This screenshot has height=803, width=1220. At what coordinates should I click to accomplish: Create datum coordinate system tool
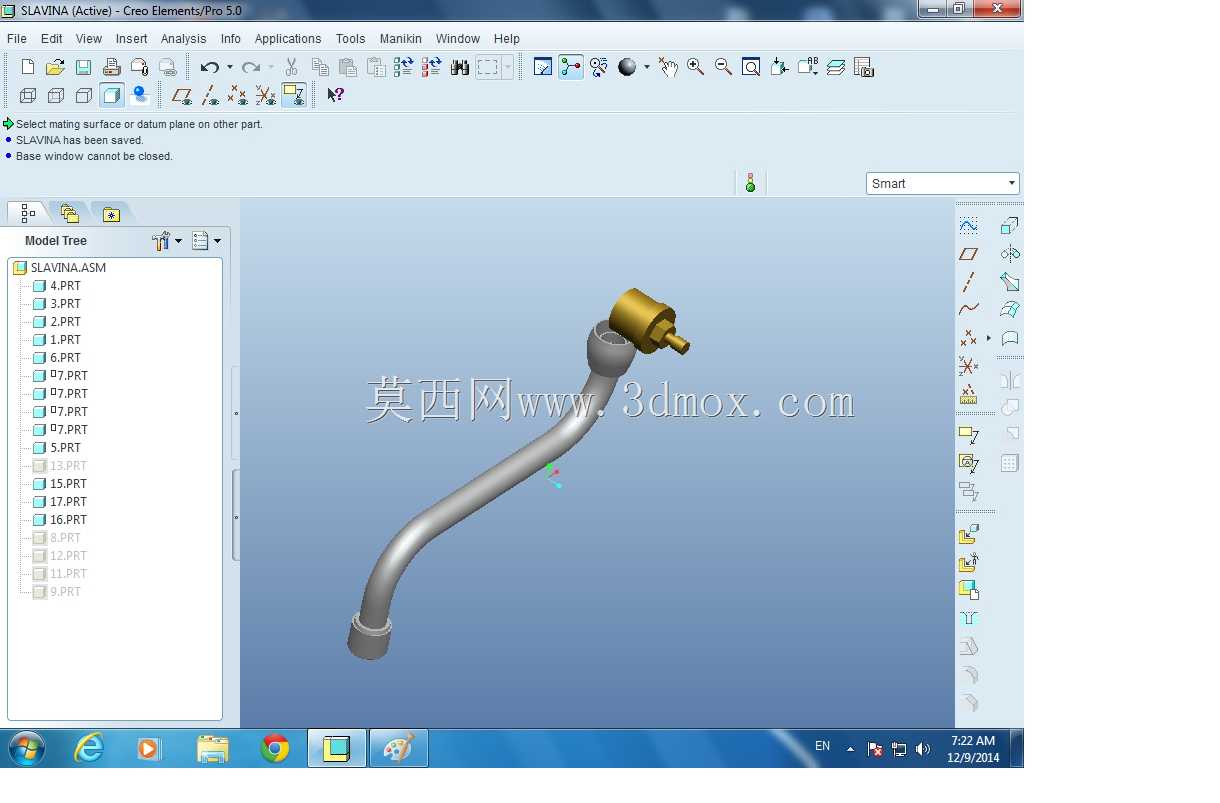click(x=968, y=366)
